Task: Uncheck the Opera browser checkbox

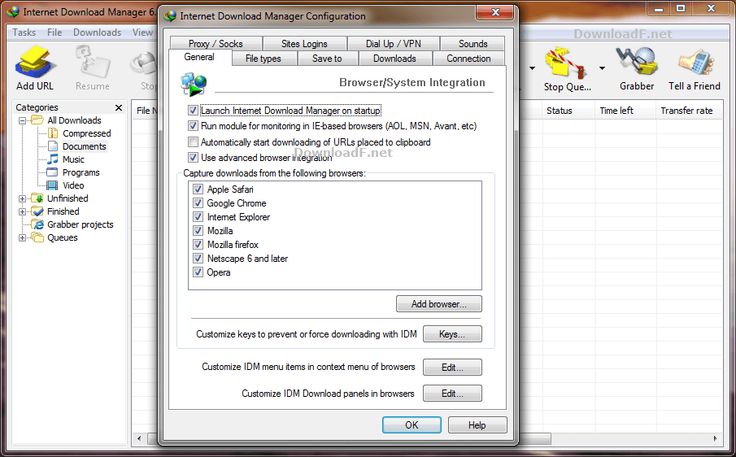Action: click(198, 272)
